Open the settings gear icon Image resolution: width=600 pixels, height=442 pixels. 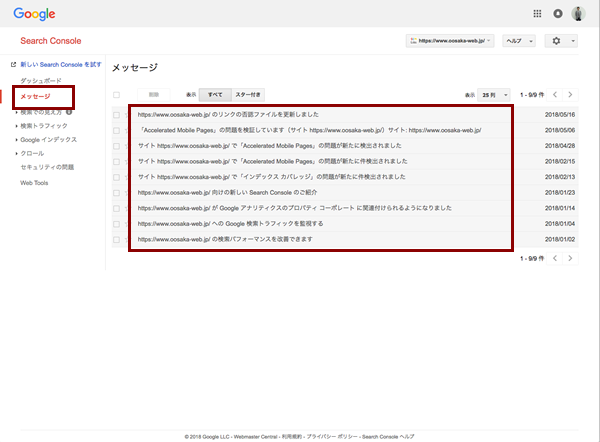(556, 41)
